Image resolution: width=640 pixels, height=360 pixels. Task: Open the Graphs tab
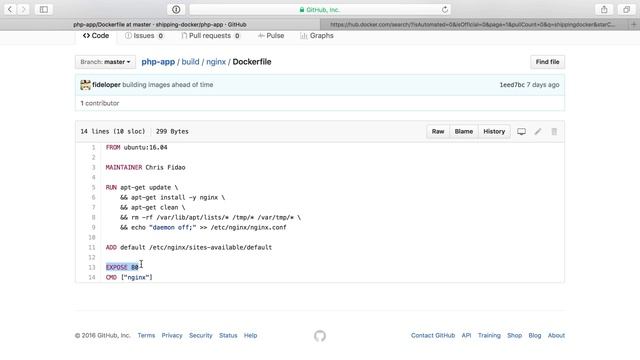tap(317, 36)
